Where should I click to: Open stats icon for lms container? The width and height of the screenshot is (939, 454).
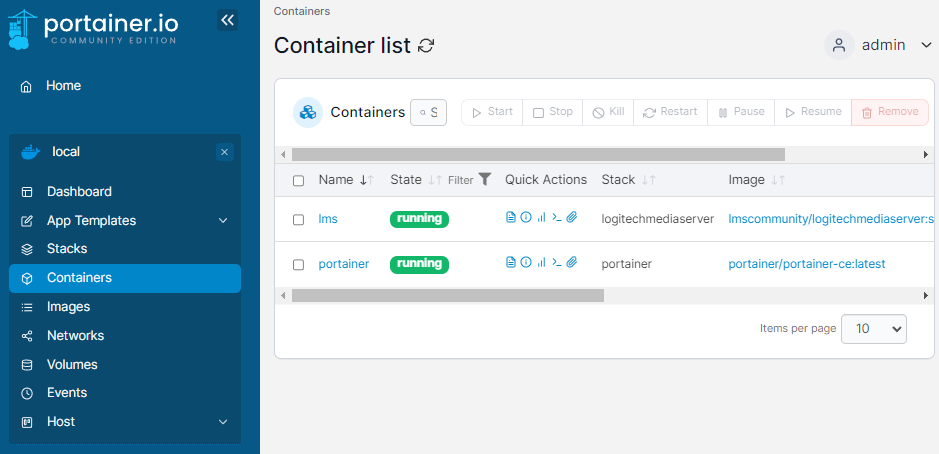(541, 217)
